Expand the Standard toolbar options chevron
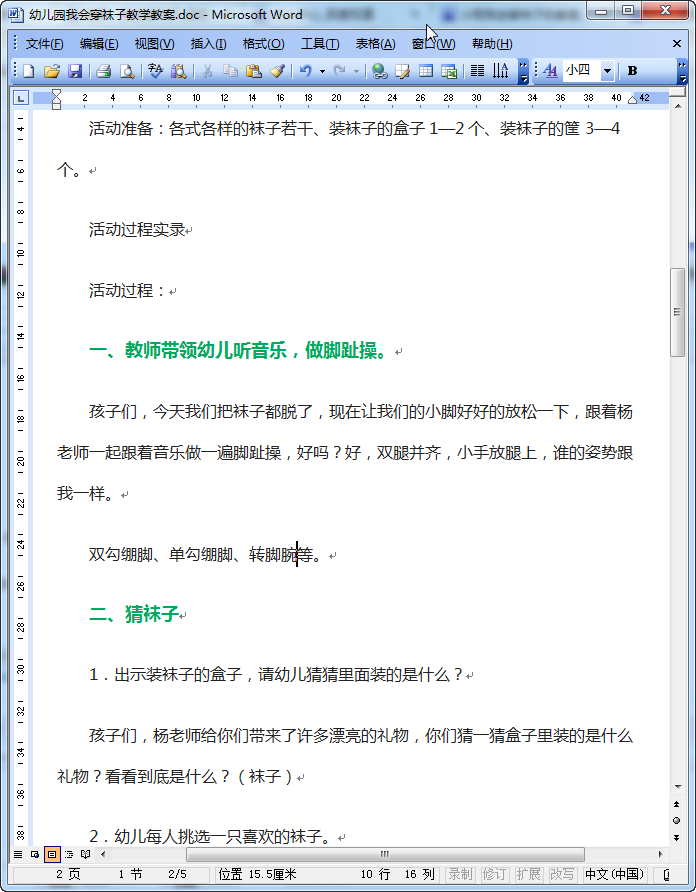The height and width of the screenshot is (892, 696). click(x=523, y=71)
